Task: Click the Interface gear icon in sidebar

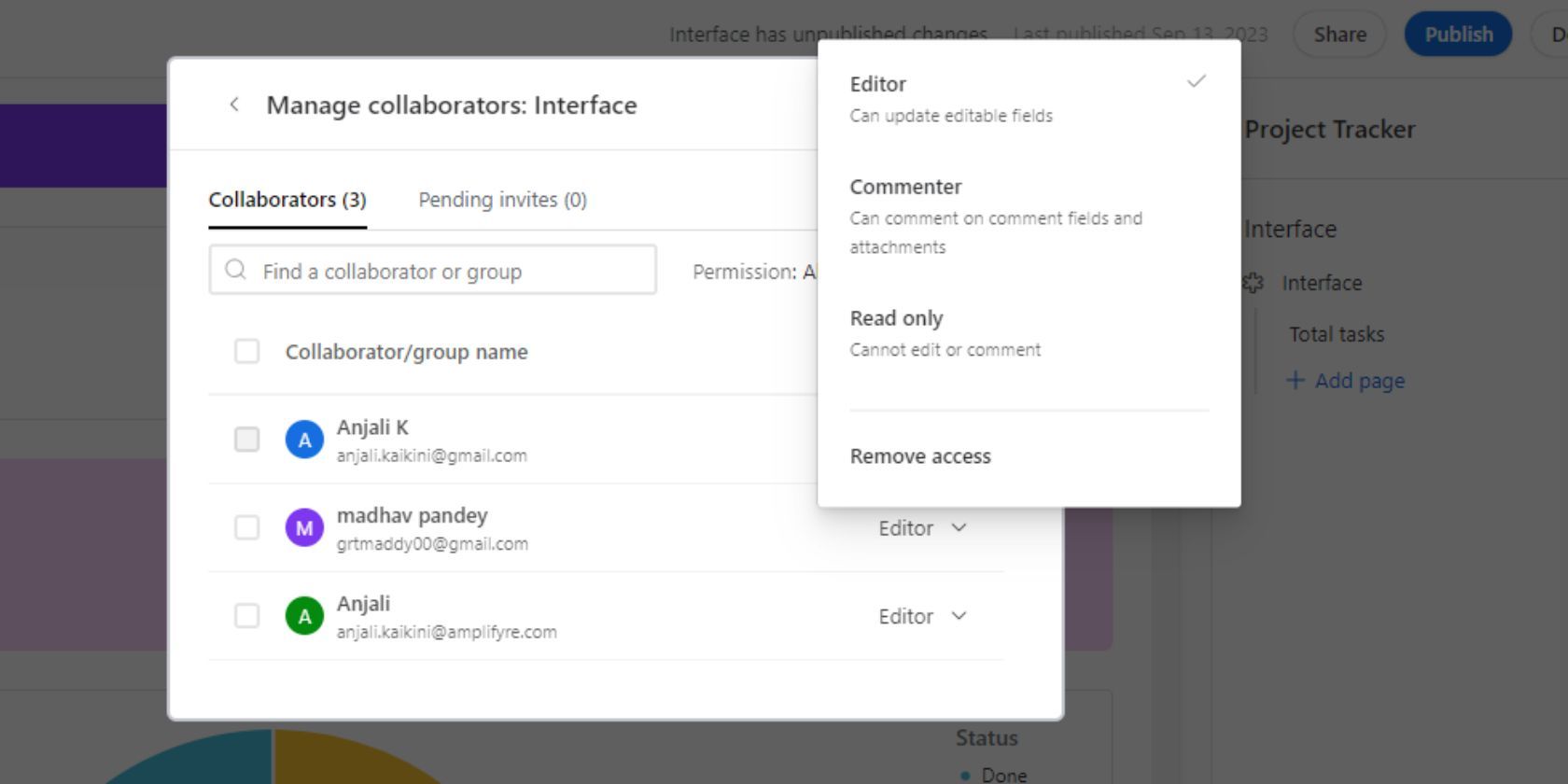Action: 1254,283
